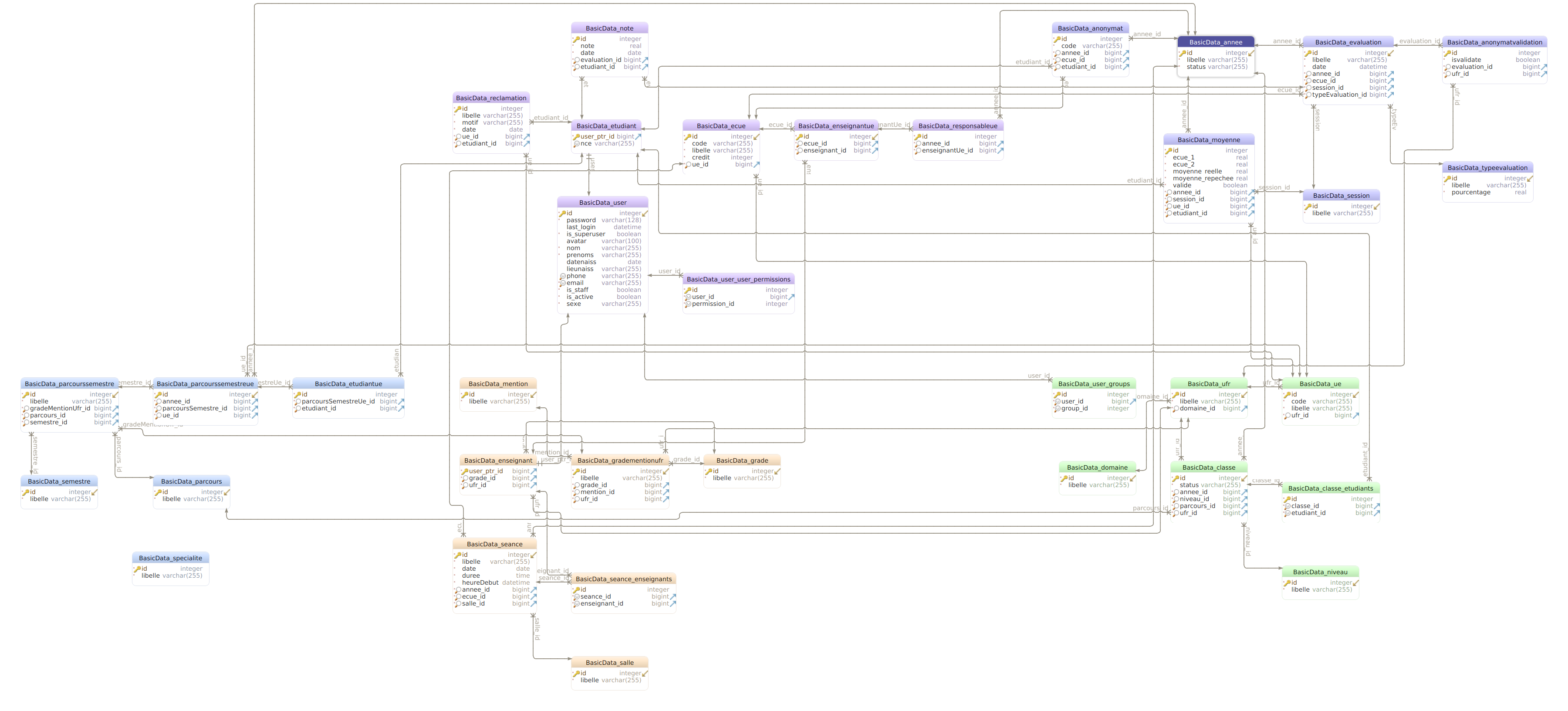
Task: Click the unique icon beside classe_etudiants classe_id
Action: (x=1288, y=507)
